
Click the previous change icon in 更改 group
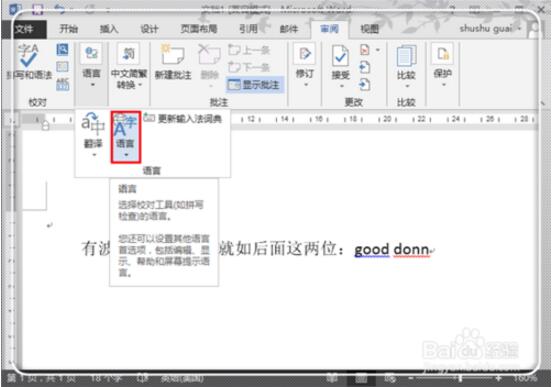[365, 67]
